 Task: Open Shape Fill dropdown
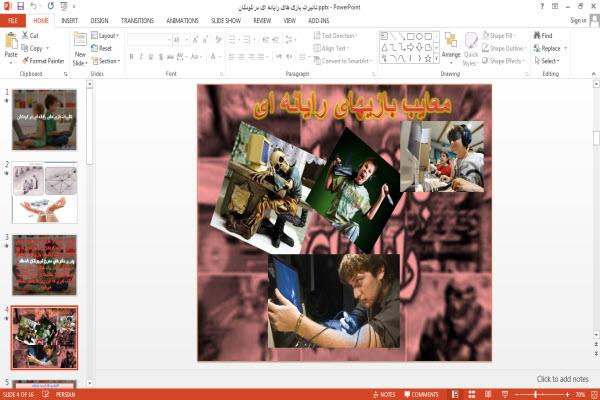[499, 36]
